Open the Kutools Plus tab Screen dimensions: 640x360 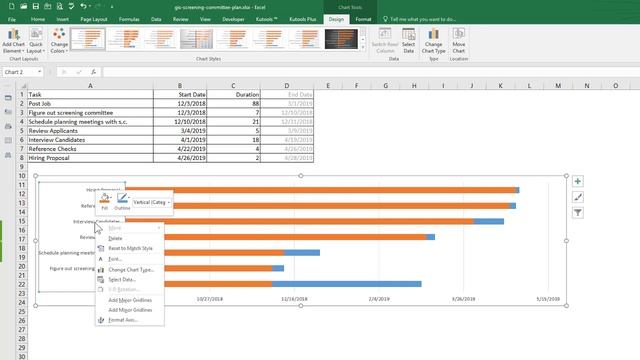click(x=302, y=19)
